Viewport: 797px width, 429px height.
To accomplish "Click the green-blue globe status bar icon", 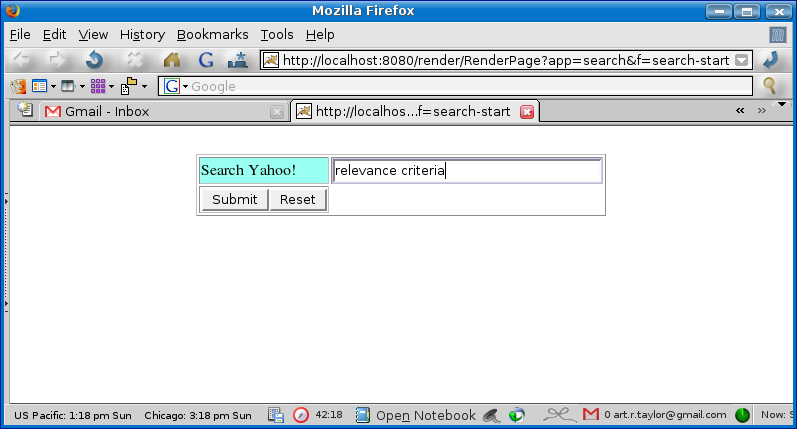I will (x=517, y=415).
